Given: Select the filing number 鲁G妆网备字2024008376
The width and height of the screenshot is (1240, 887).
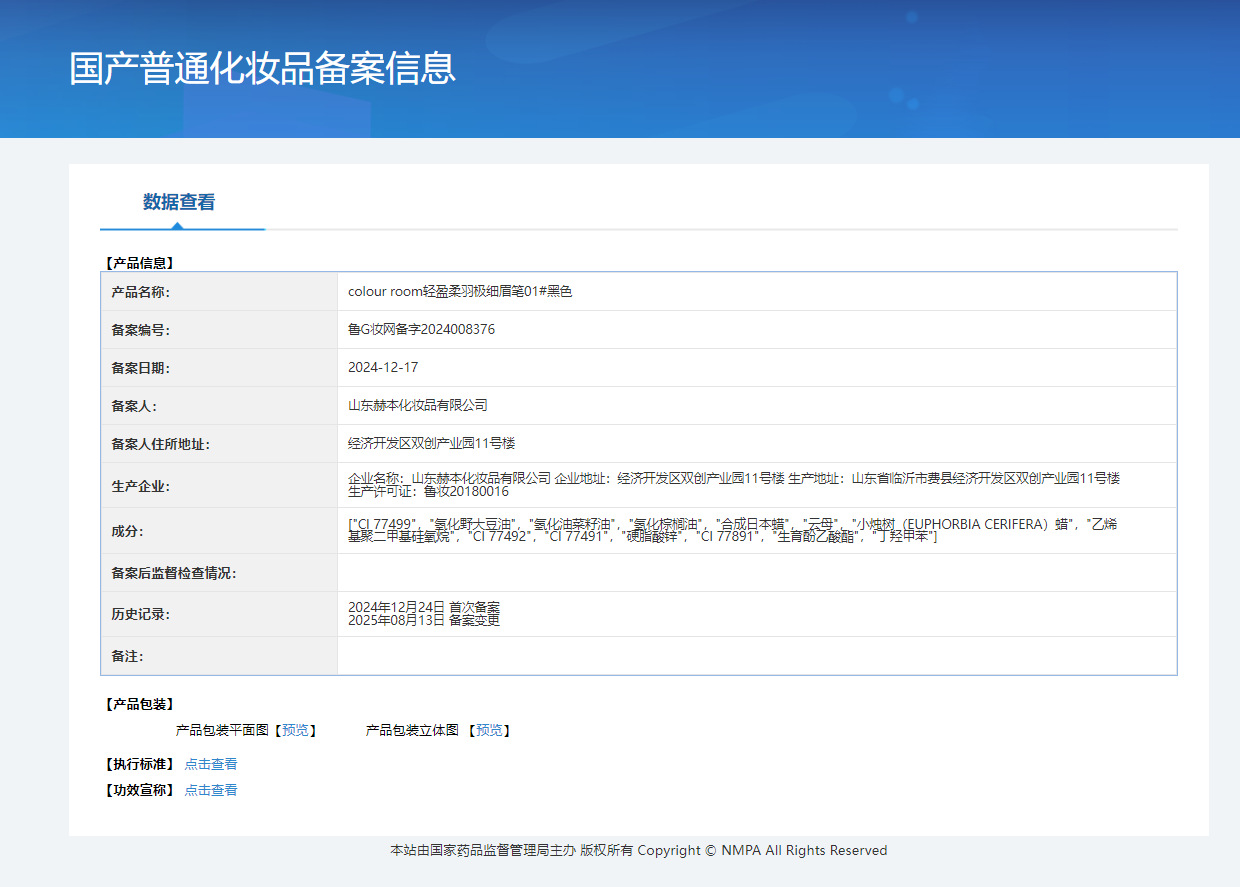Looking at the screenshot, I should click(421, 330).
